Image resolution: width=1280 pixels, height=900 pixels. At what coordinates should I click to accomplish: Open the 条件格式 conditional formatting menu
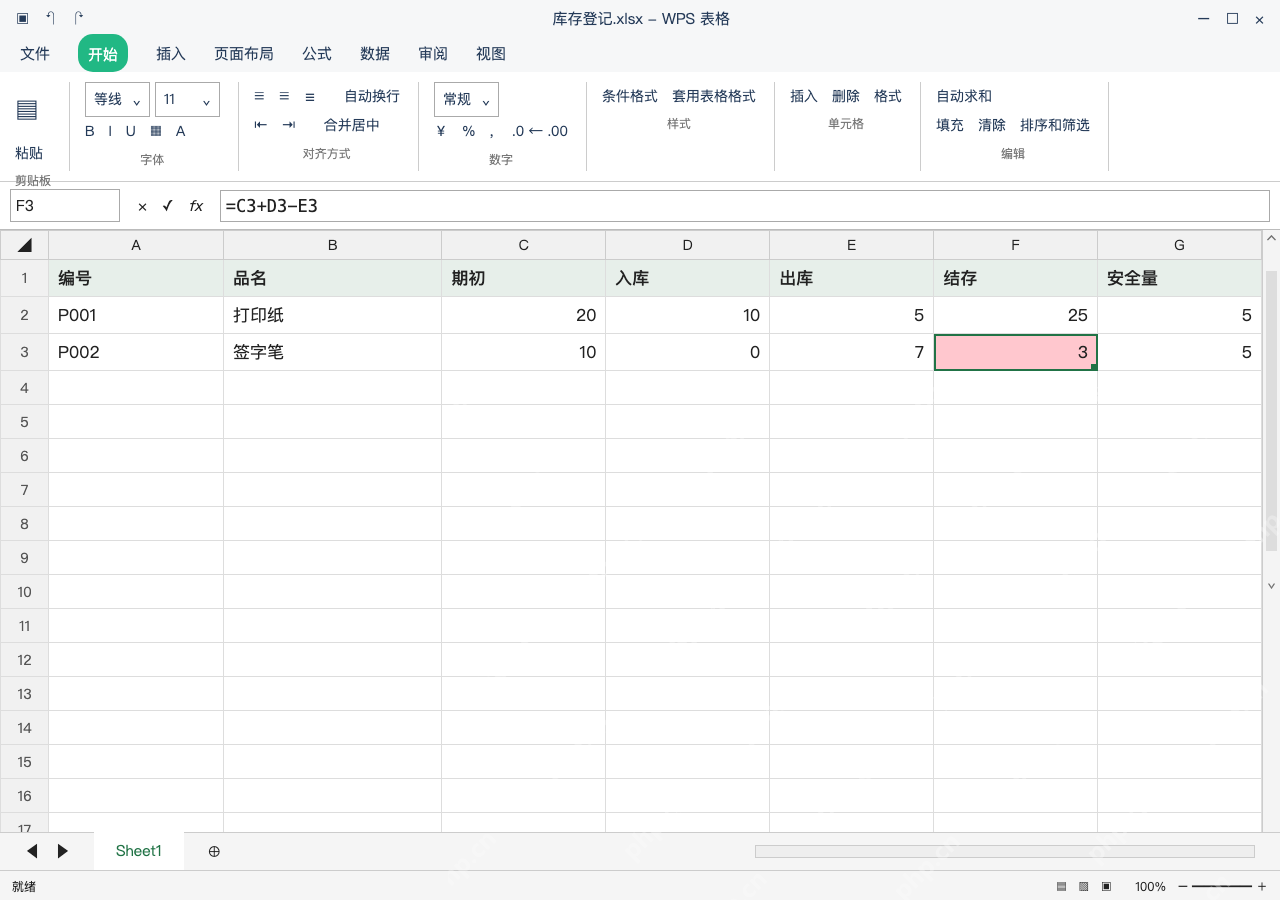(630, 96)
